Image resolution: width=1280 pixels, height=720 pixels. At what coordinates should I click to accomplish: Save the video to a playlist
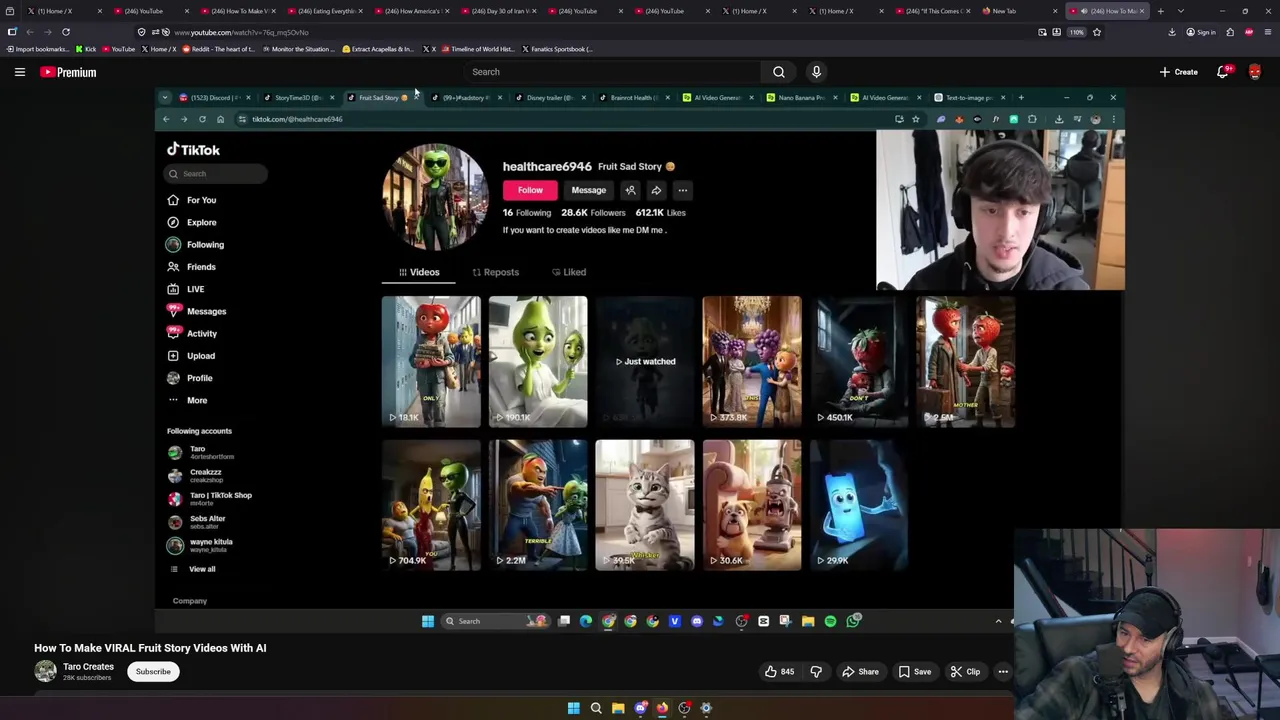point(914,672)
